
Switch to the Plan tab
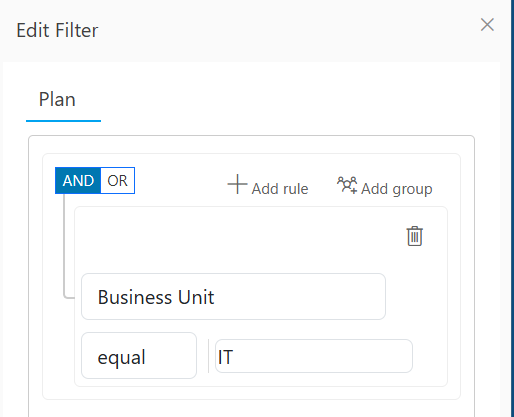(57, 99)
